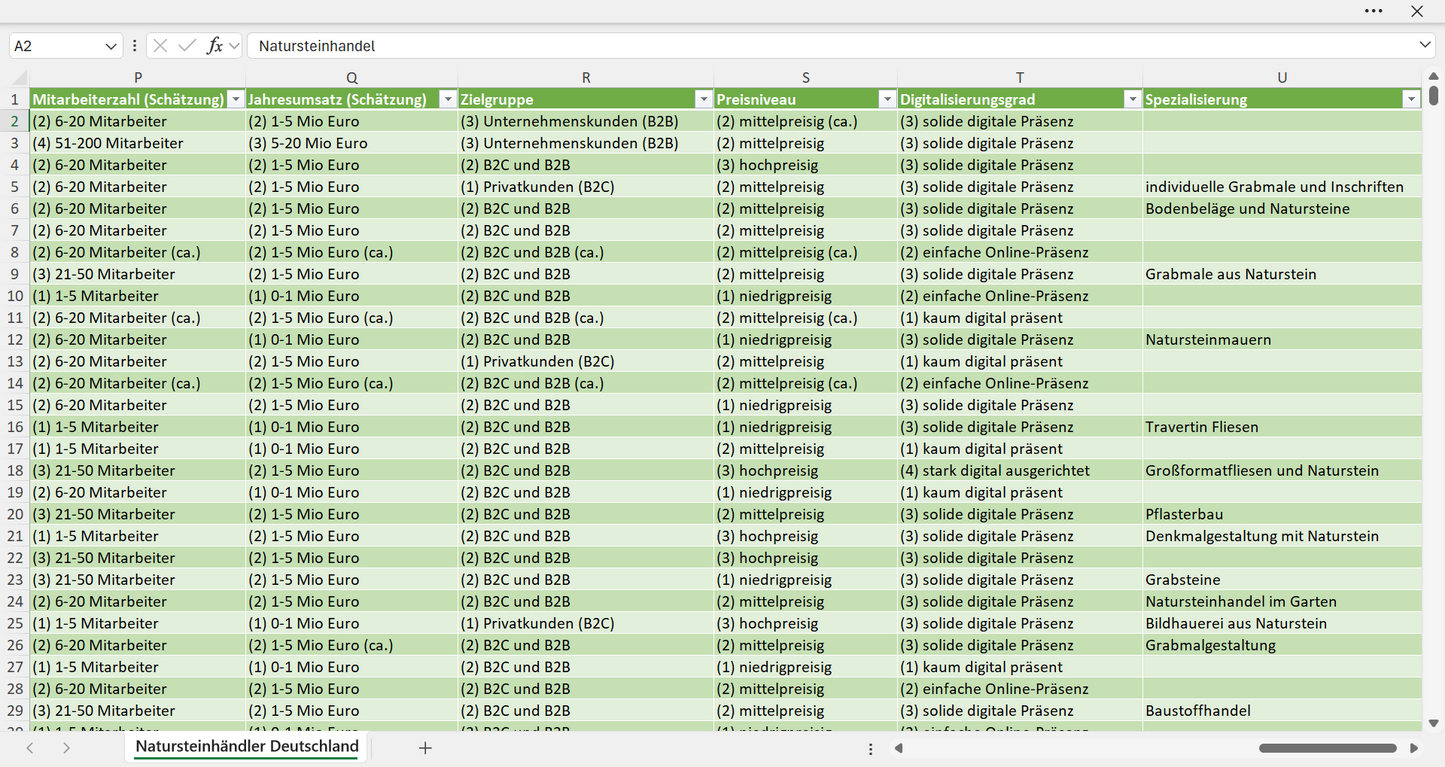Click the horizontal scroll right arrow
This screenshot has height=767, width=1445.
pyautogui.click(x=1414, y=748)
